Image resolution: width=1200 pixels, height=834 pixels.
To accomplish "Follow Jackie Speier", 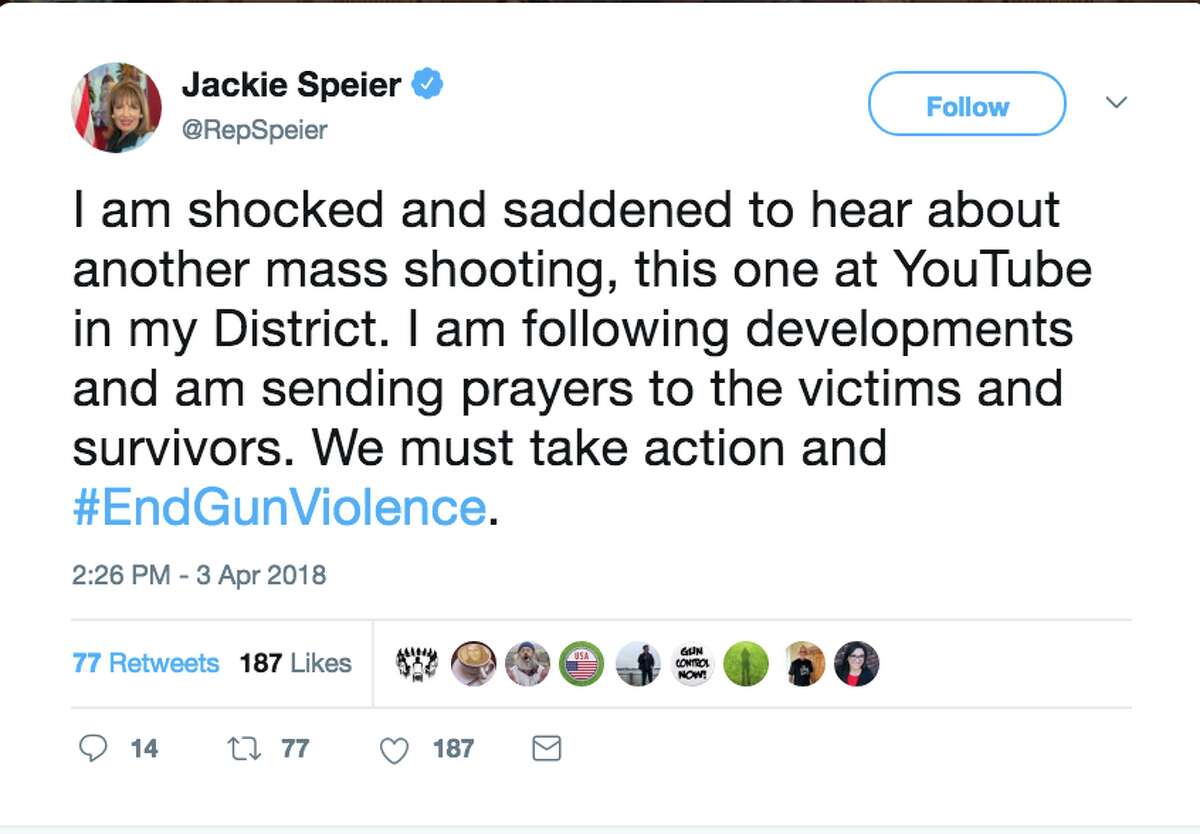I will click(967, 104).
